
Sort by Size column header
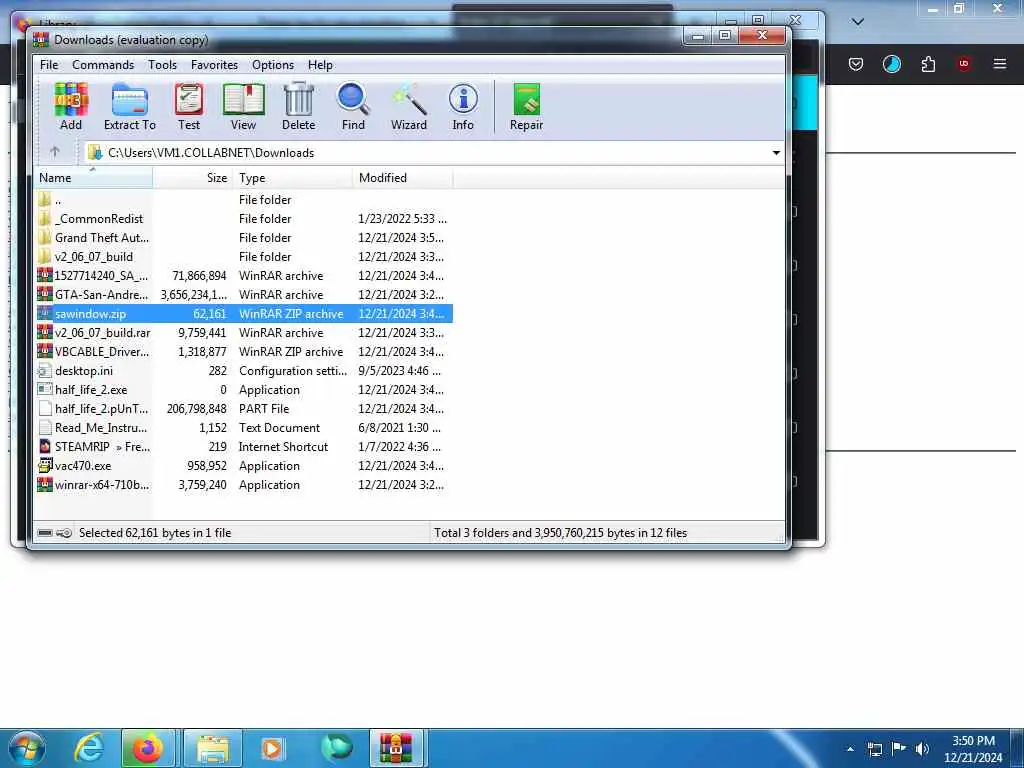pyautogui.click(x=193, y=178)
